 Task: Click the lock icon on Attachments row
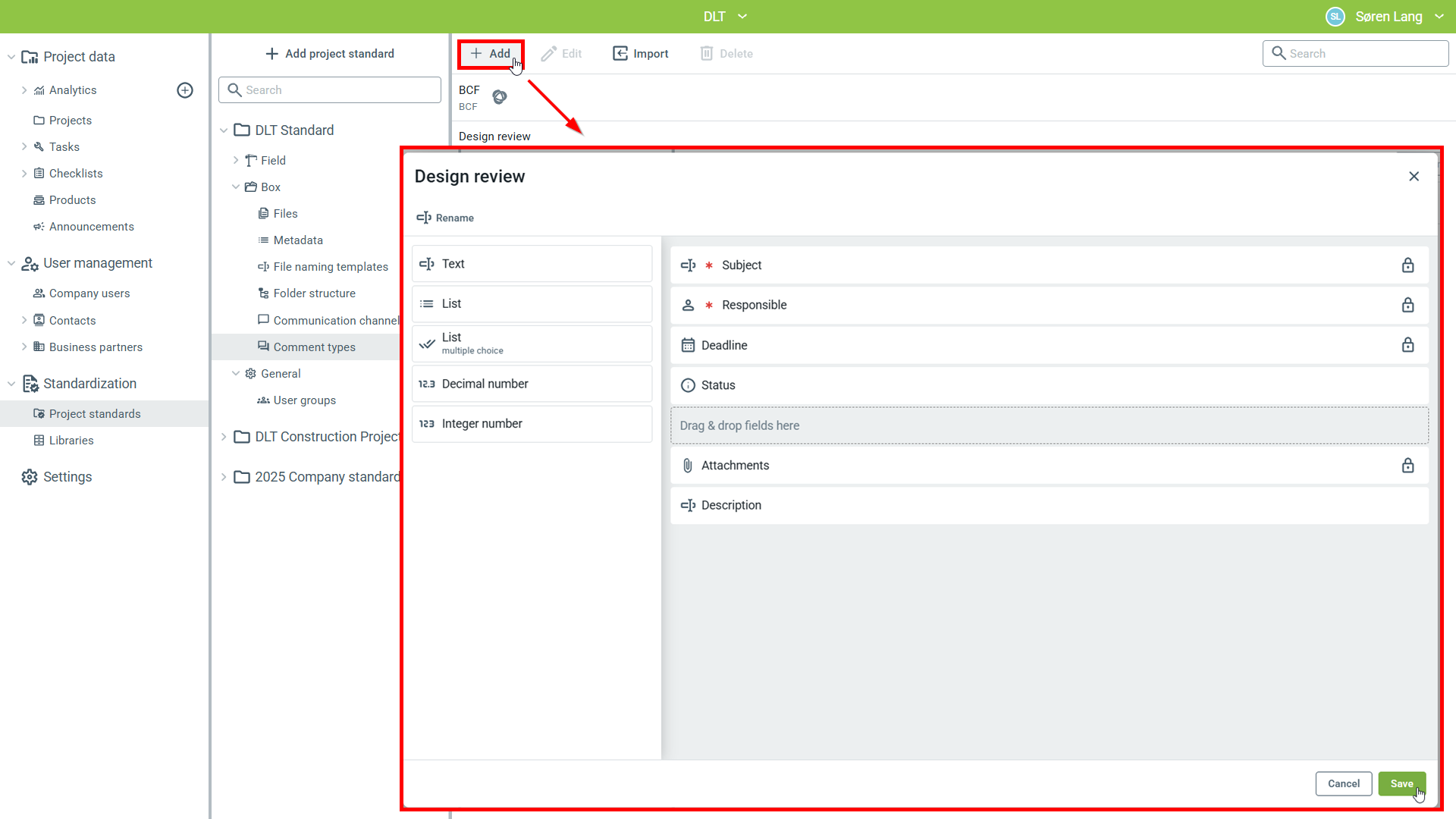click(x=1407, y=466)
